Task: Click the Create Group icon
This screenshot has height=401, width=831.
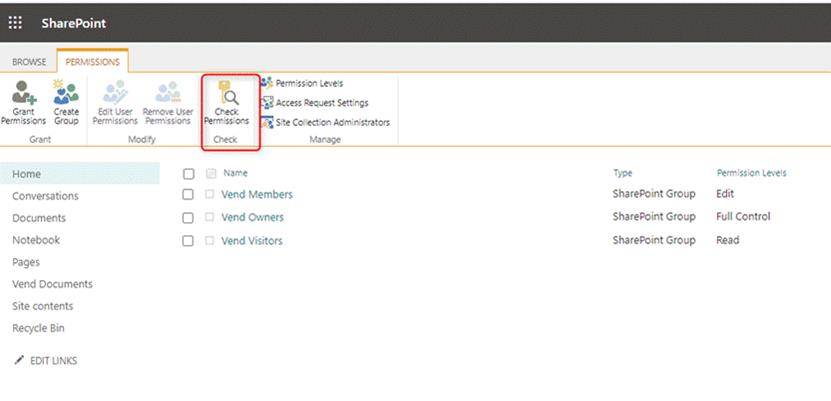Action: click(x=66, y=92)
